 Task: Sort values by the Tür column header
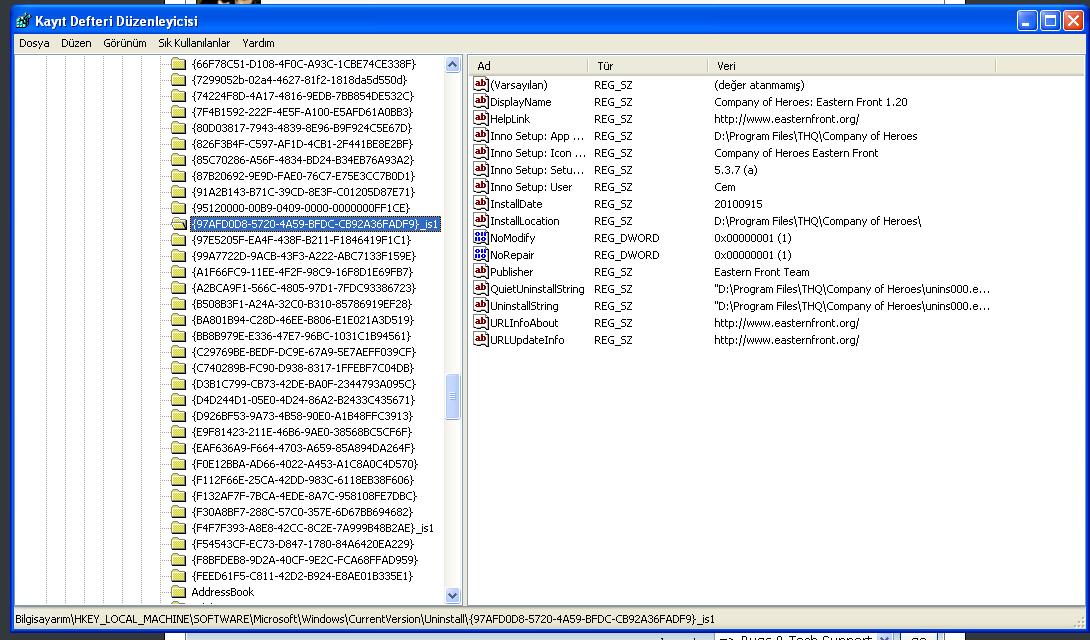pos(648,66)
